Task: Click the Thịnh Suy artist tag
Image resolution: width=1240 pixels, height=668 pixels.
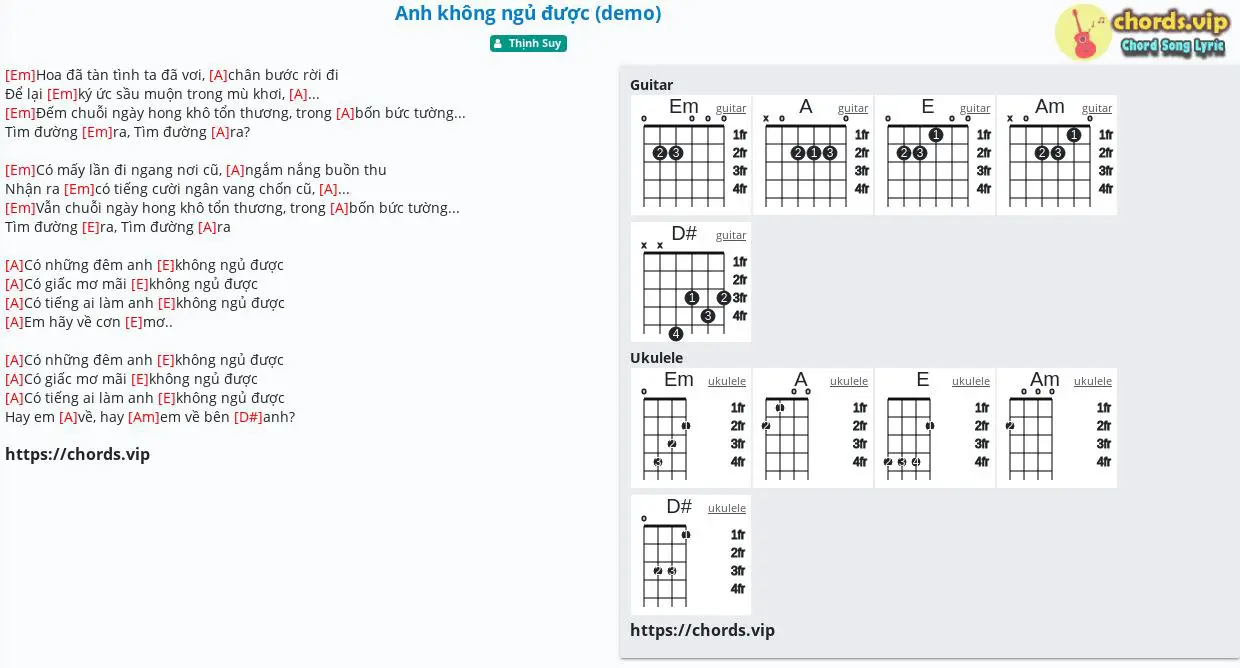Action: pyautogui.click(x=528, y=43)
